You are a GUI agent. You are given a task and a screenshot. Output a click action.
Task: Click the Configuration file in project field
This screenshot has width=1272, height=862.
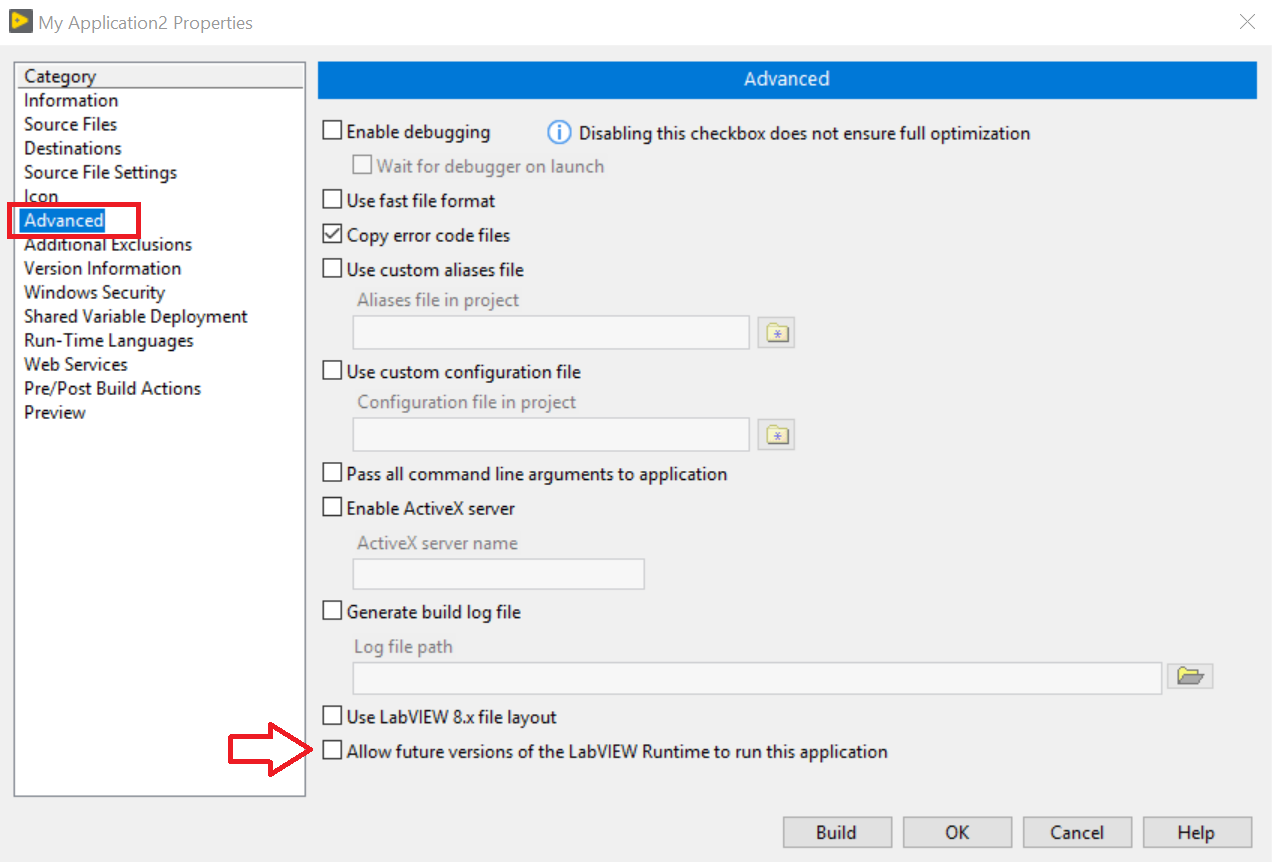[551, 435]
